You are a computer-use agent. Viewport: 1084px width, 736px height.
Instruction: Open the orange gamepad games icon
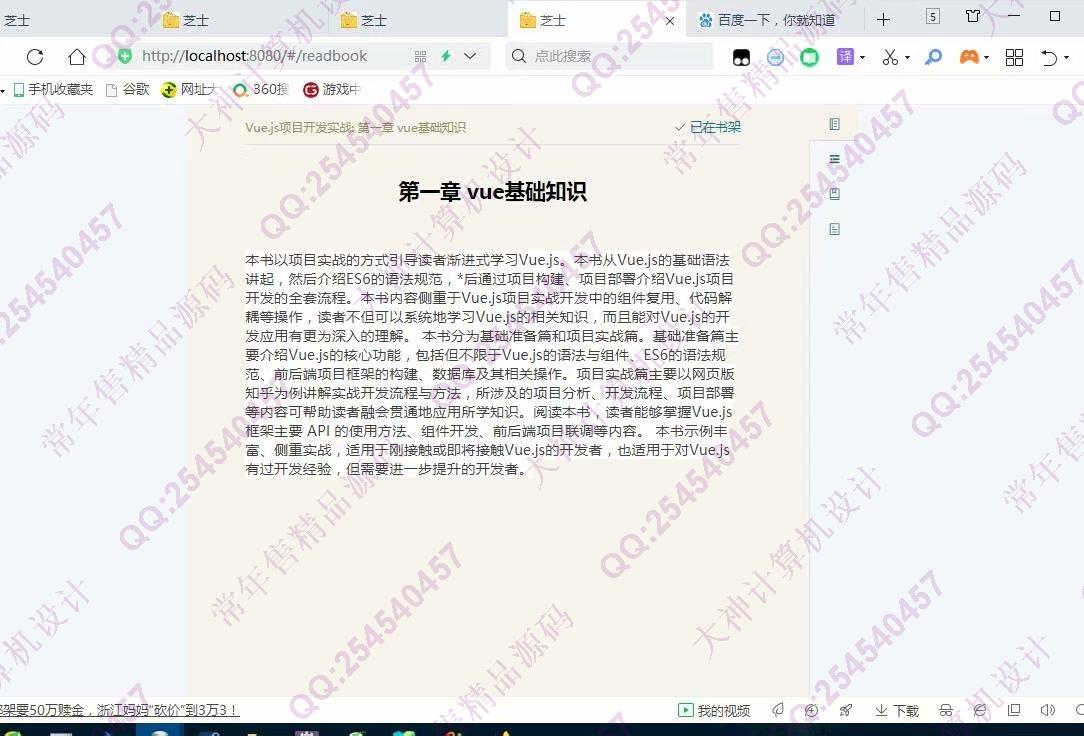click(x=969, y=57)
